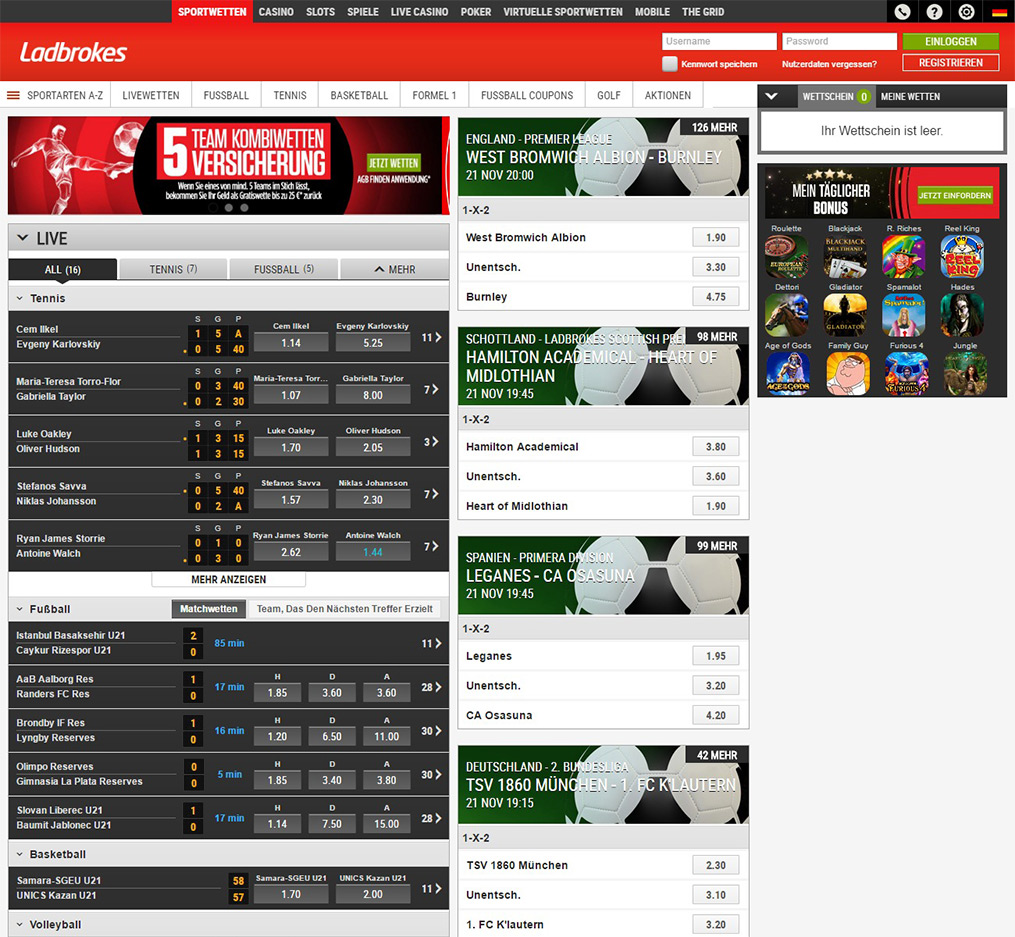Viewport: 1015px width, 937px height.
Task: Show 99 more Leganes match markets
Action: tap(717, 546)
